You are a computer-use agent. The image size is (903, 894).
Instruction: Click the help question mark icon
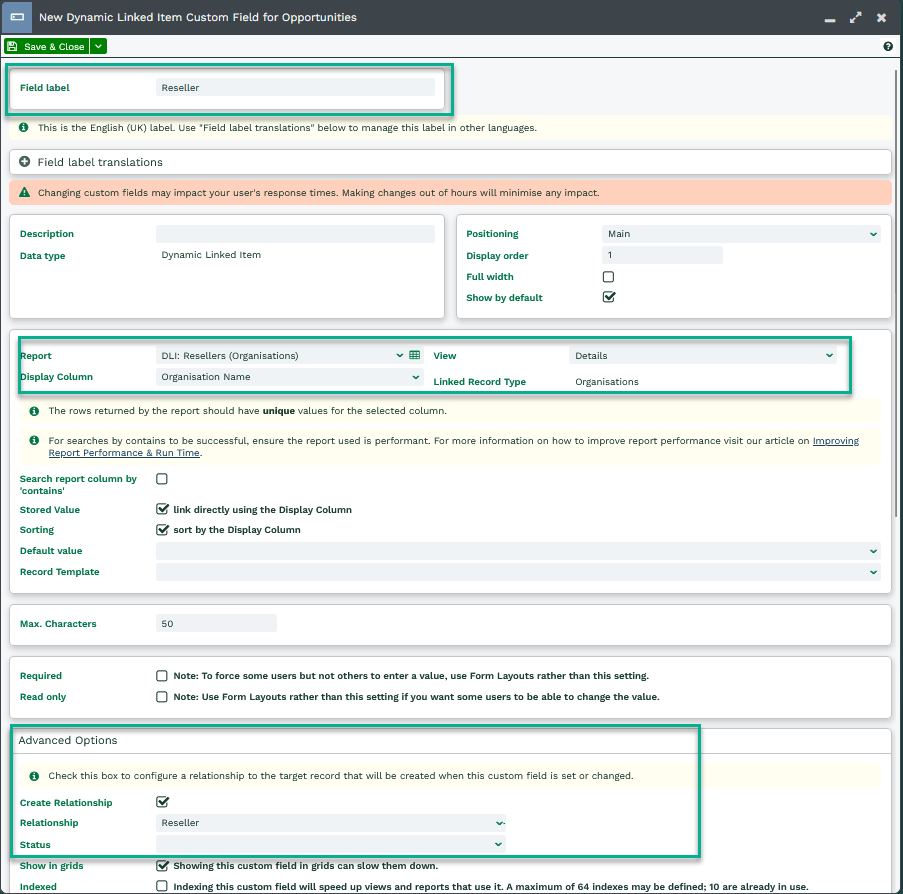[888, 47]
